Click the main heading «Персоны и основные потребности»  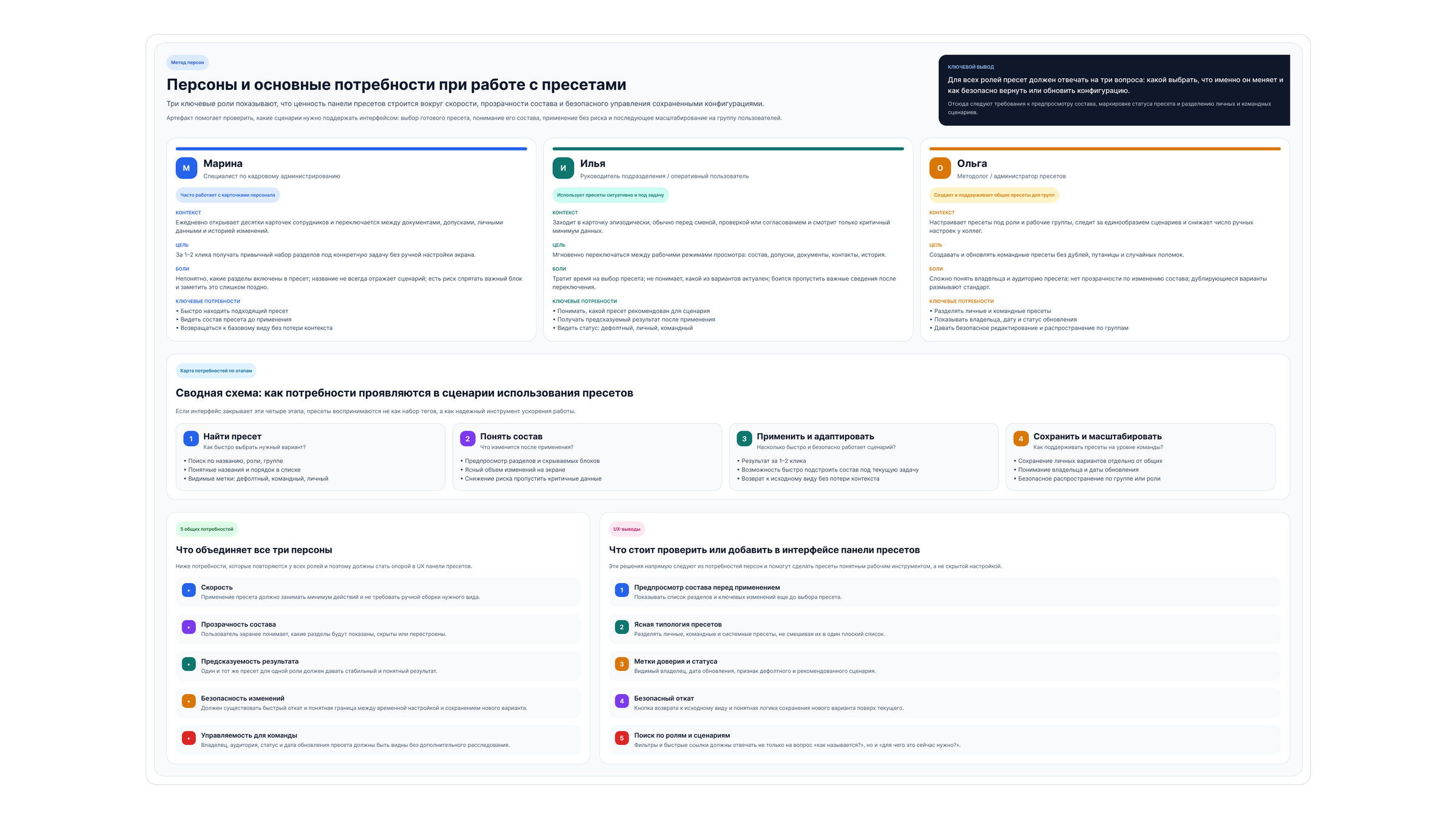click(x=396, y=84)
